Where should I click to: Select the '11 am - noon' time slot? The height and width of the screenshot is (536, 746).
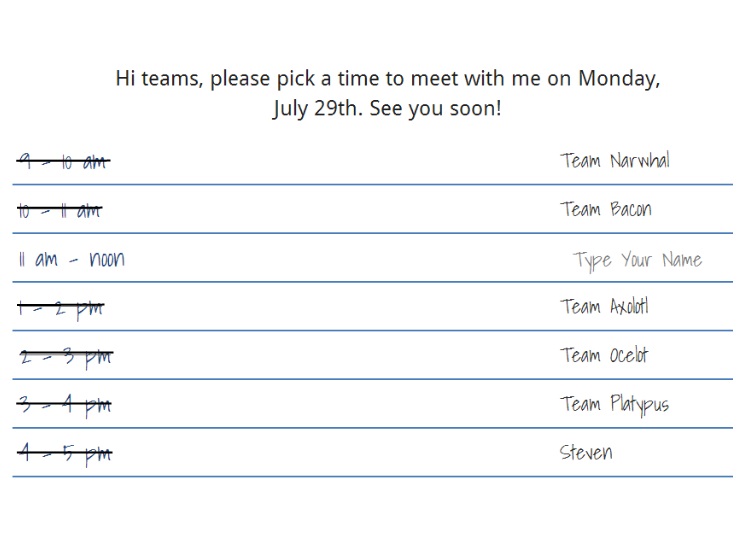coord(71,260)
